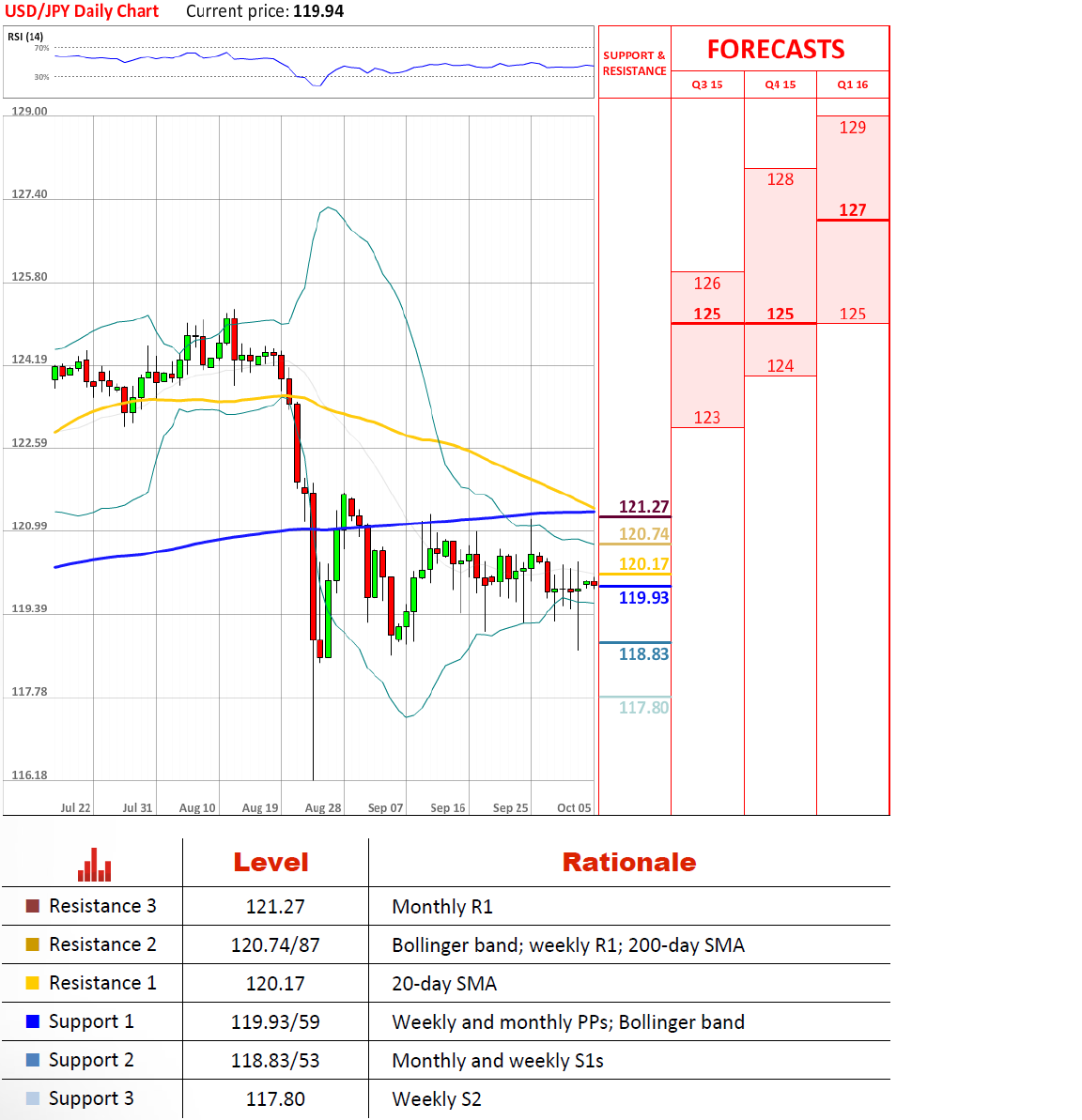Click the 129 forecast value in Q1 16
The height and width of the screenshot is (1120, 1082).
point(853,128)
